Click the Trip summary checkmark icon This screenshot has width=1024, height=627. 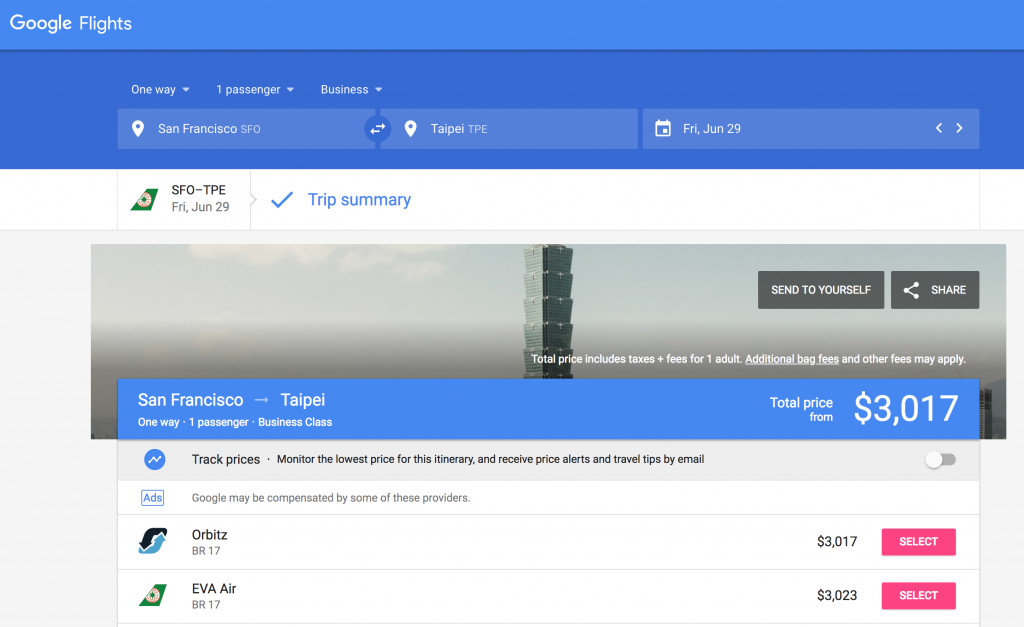point(282,199)
